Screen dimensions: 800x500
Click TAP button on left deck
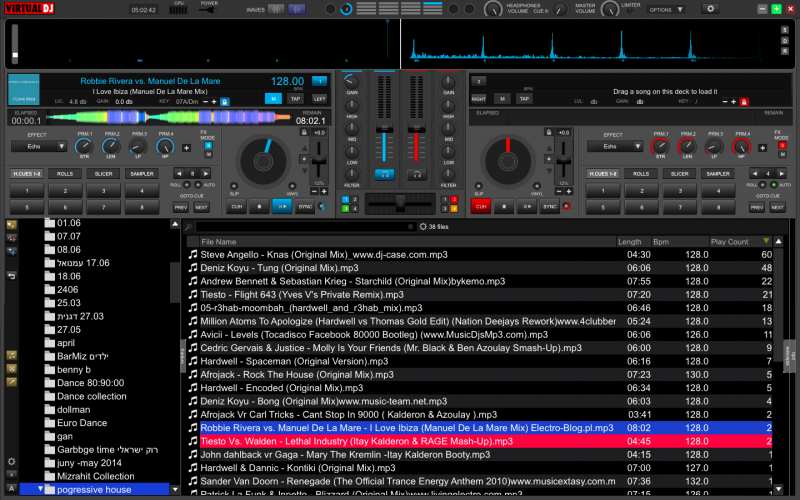(295, 98)
